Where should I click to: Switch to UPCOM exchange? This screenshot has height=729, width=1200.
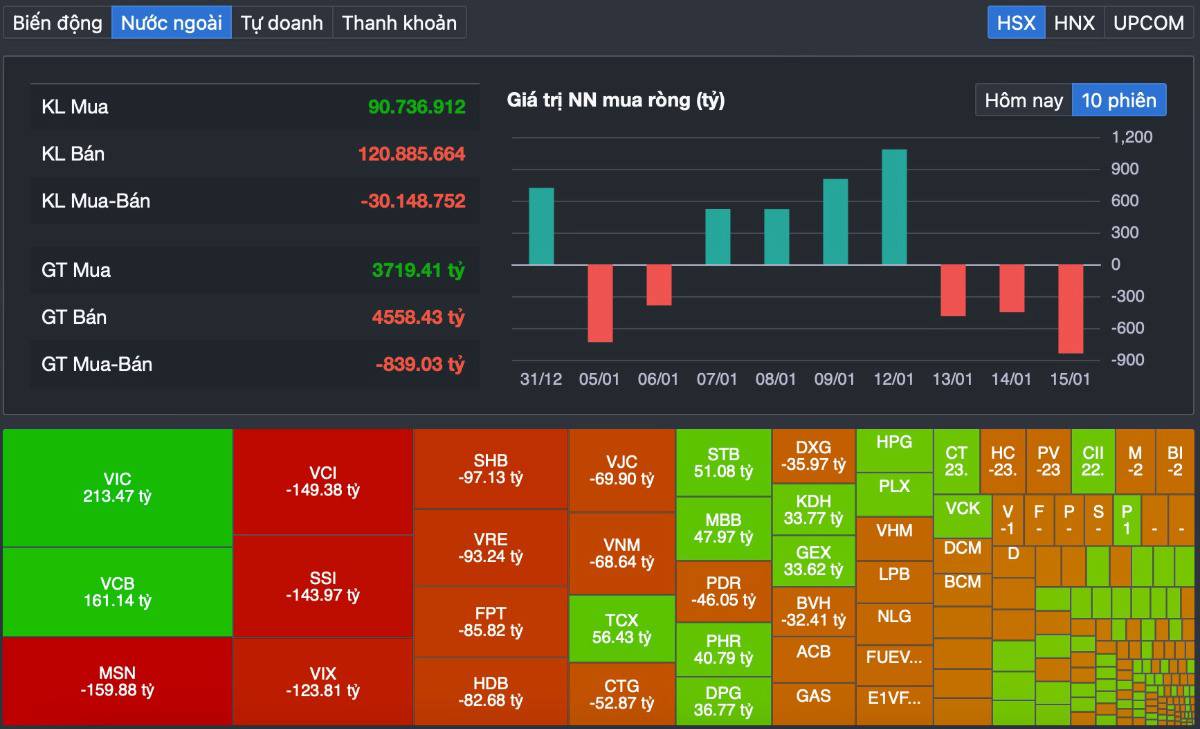click(x=1148, y=22)
